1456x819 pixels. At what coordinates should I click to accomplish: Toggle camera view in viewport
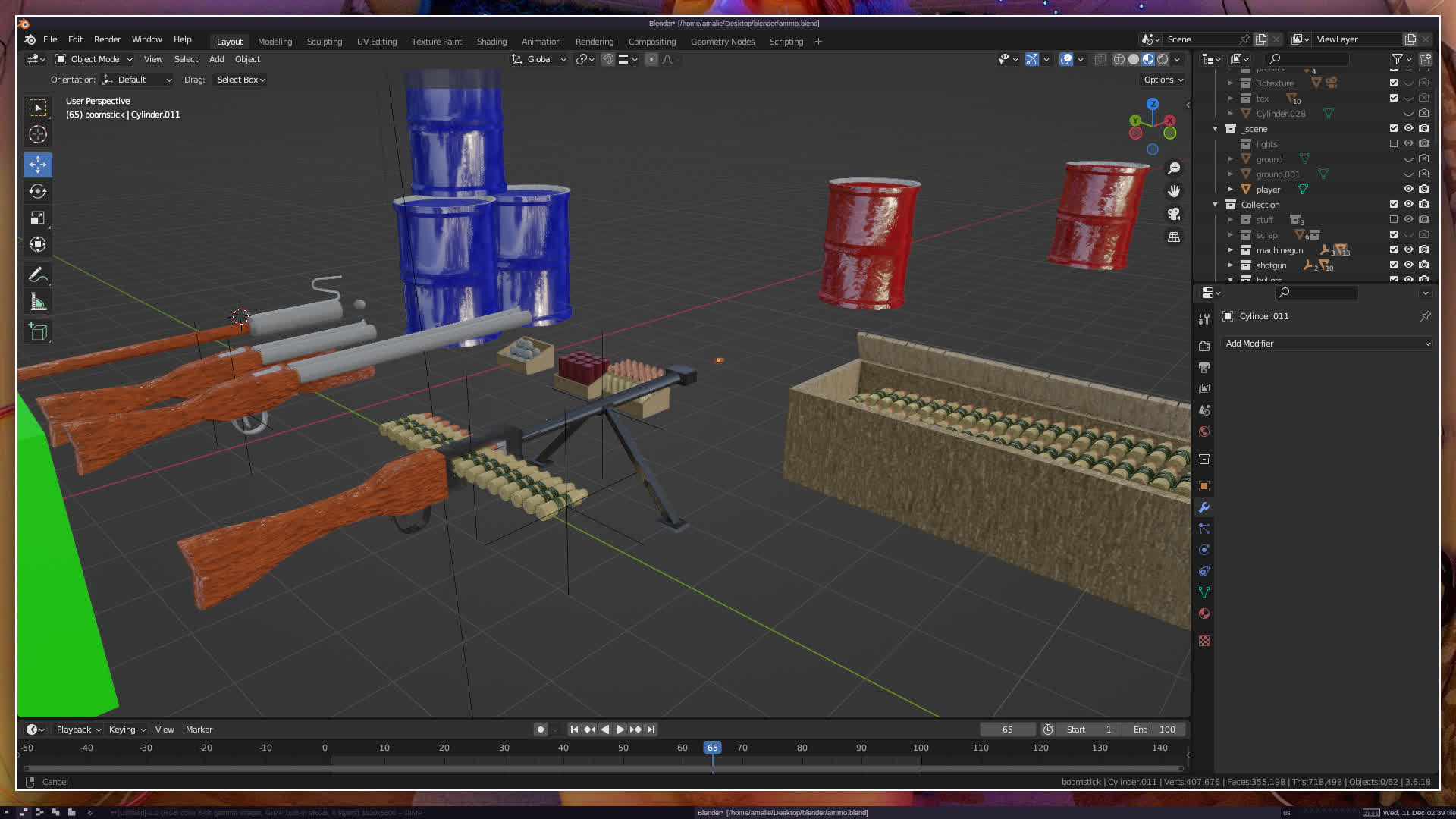coord(1174,214)
